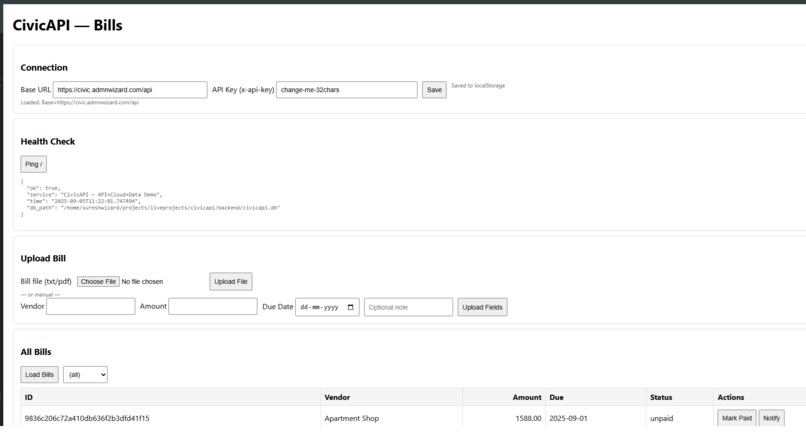Screen dimensions: 806x434
Task: Save the connection settings
Action: pos(434,89)
